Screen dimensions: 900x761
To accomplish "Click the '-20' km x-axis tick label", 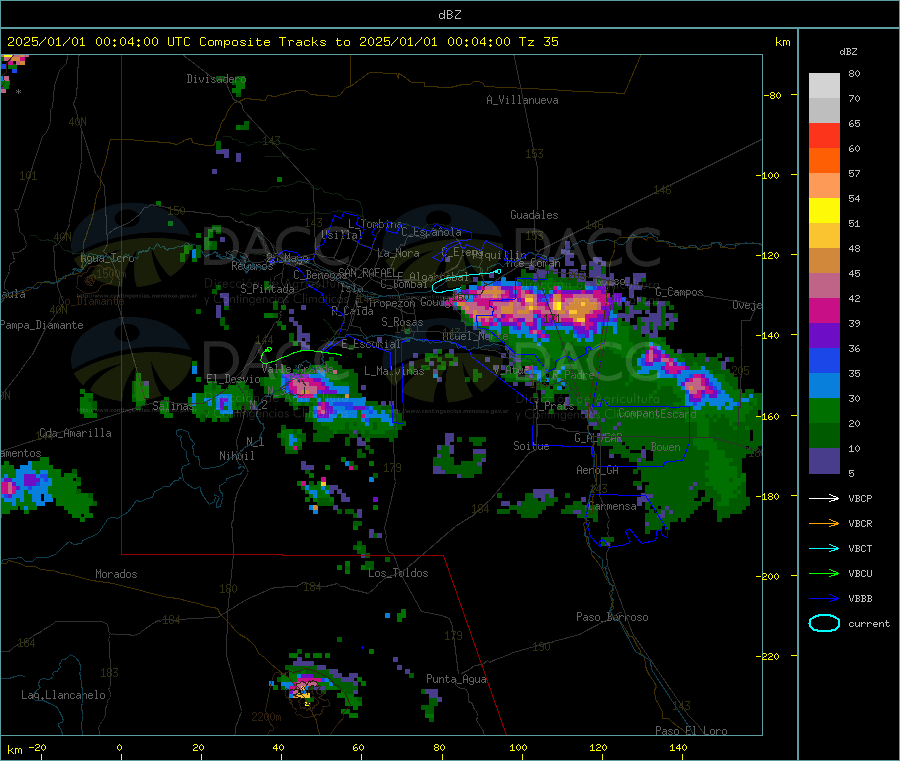I will 37,747.
